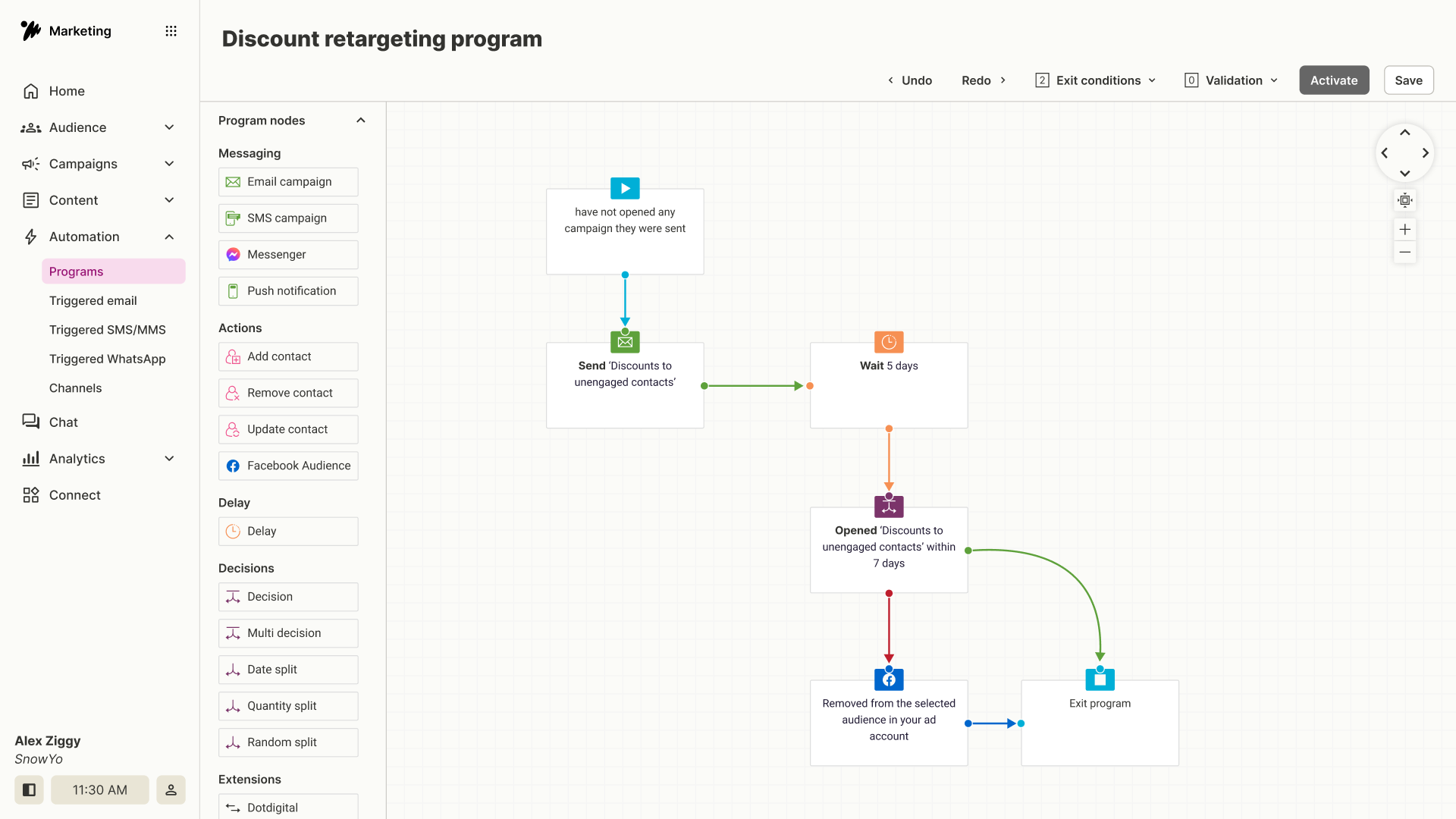The image size is (1456, 819).
Task: Click the green email envelope node icon
Action: coord(625,342)
